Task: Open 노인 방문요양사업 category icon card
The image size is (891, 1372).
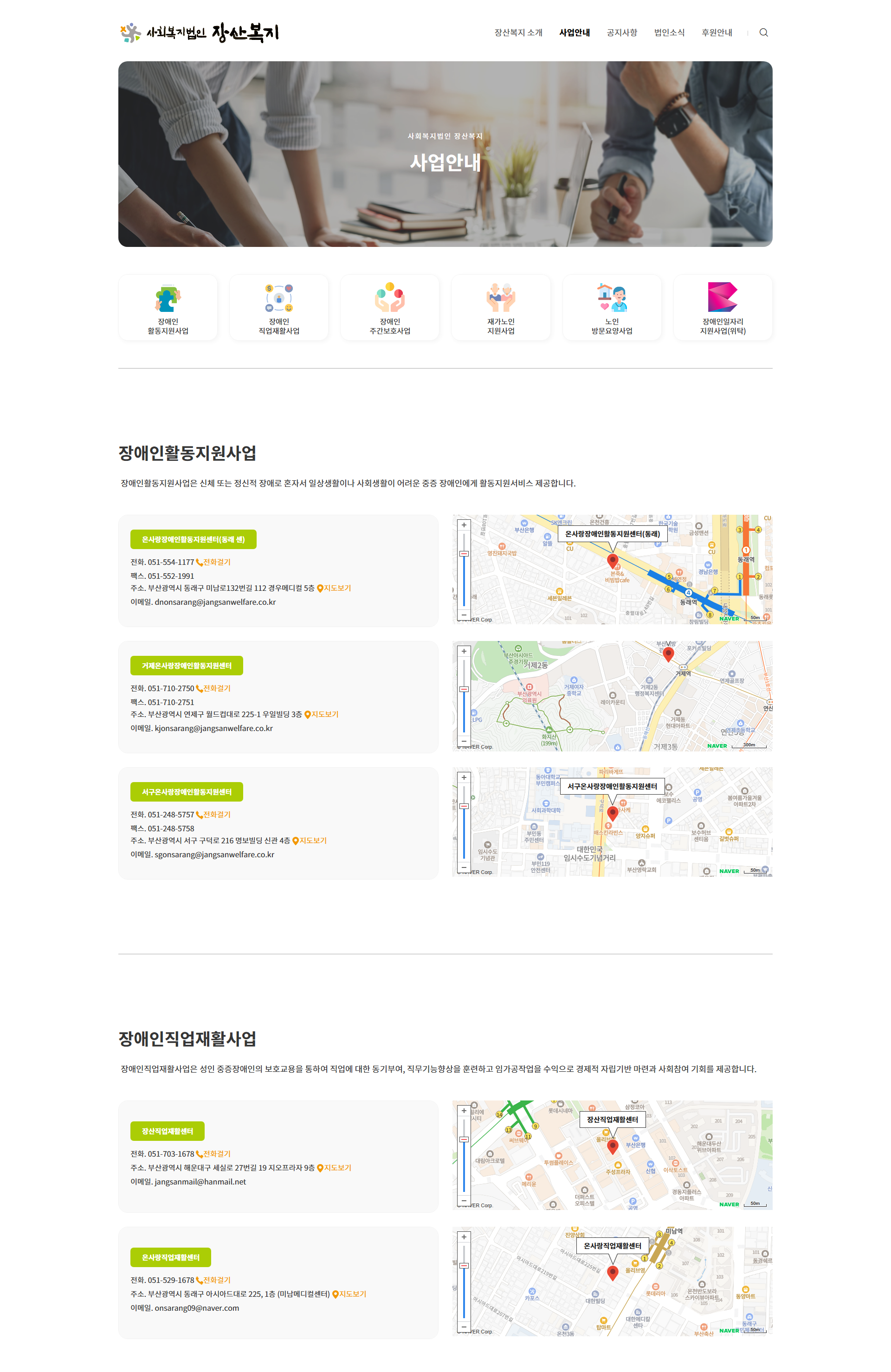Action: (612, 308)
